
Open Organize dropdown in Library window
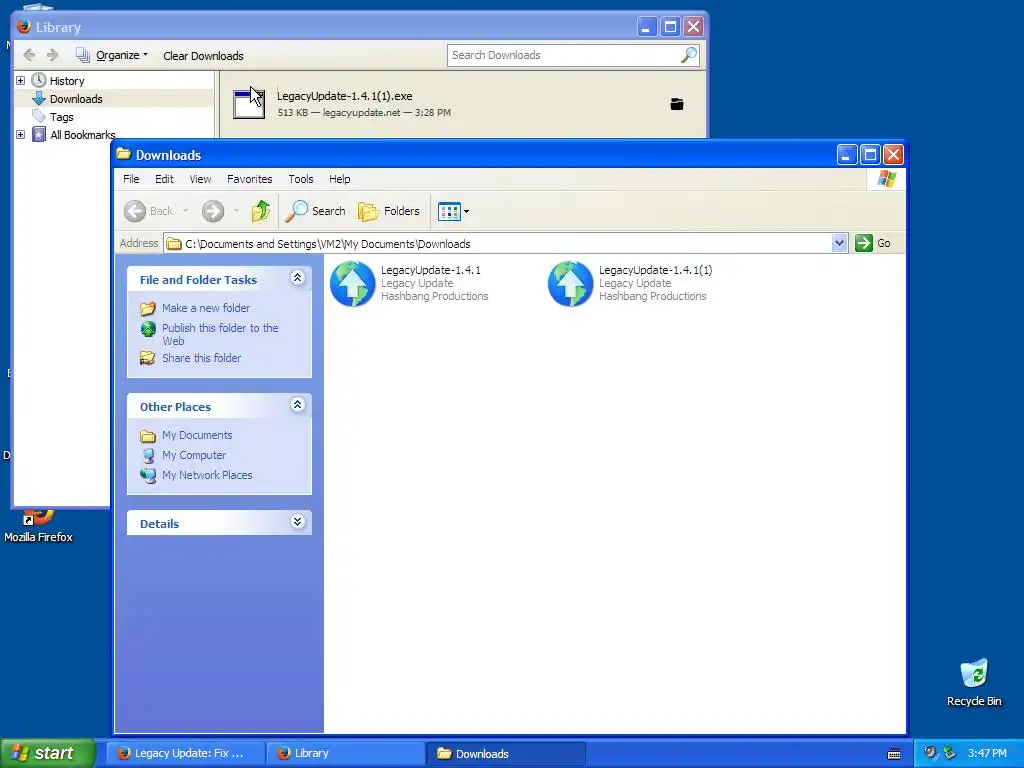coord(112,56)
